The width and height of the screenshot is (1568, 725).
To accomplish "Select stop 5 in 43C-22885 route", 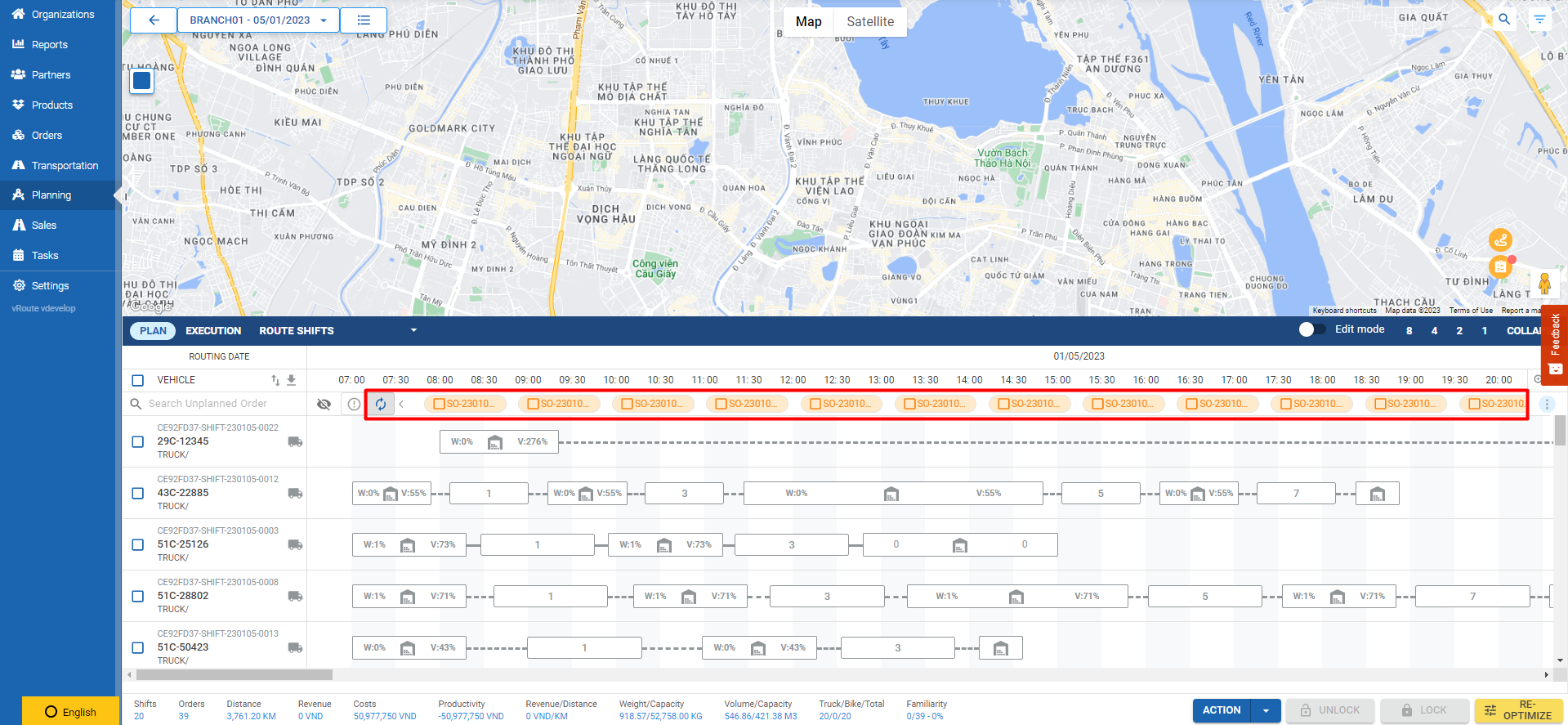I will (x=1101, y=493).
